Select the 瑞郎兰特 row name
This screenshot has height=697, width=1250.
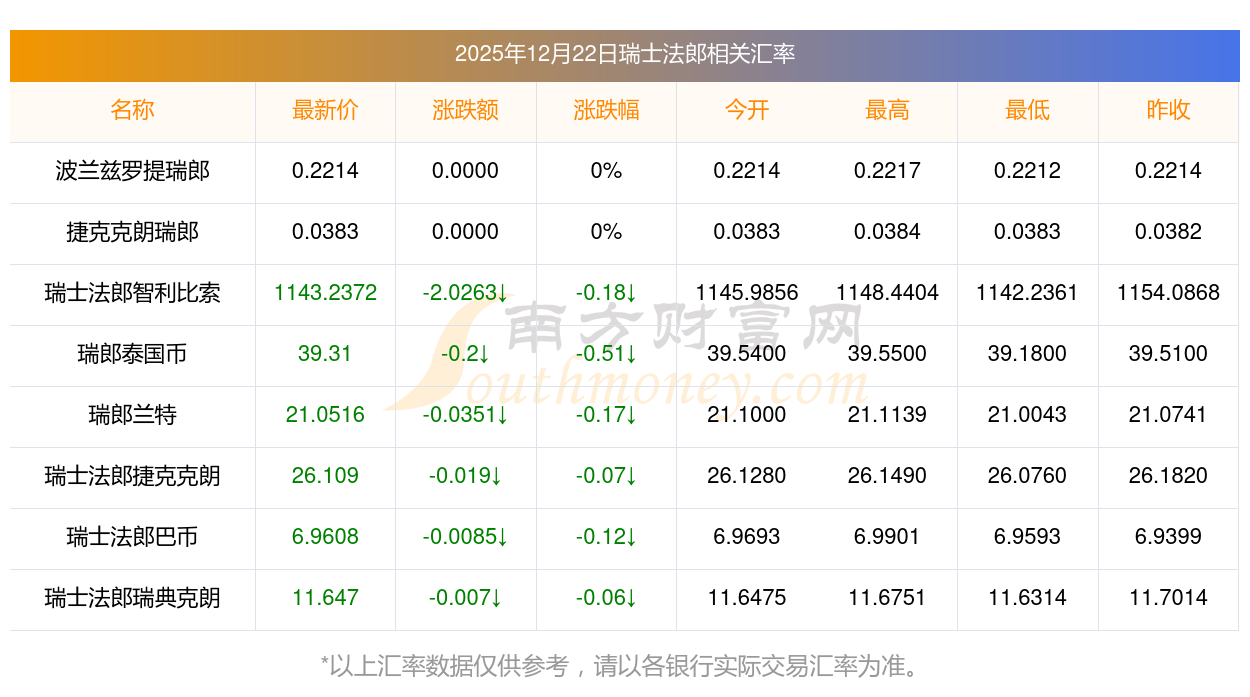(x=132, y=415)
